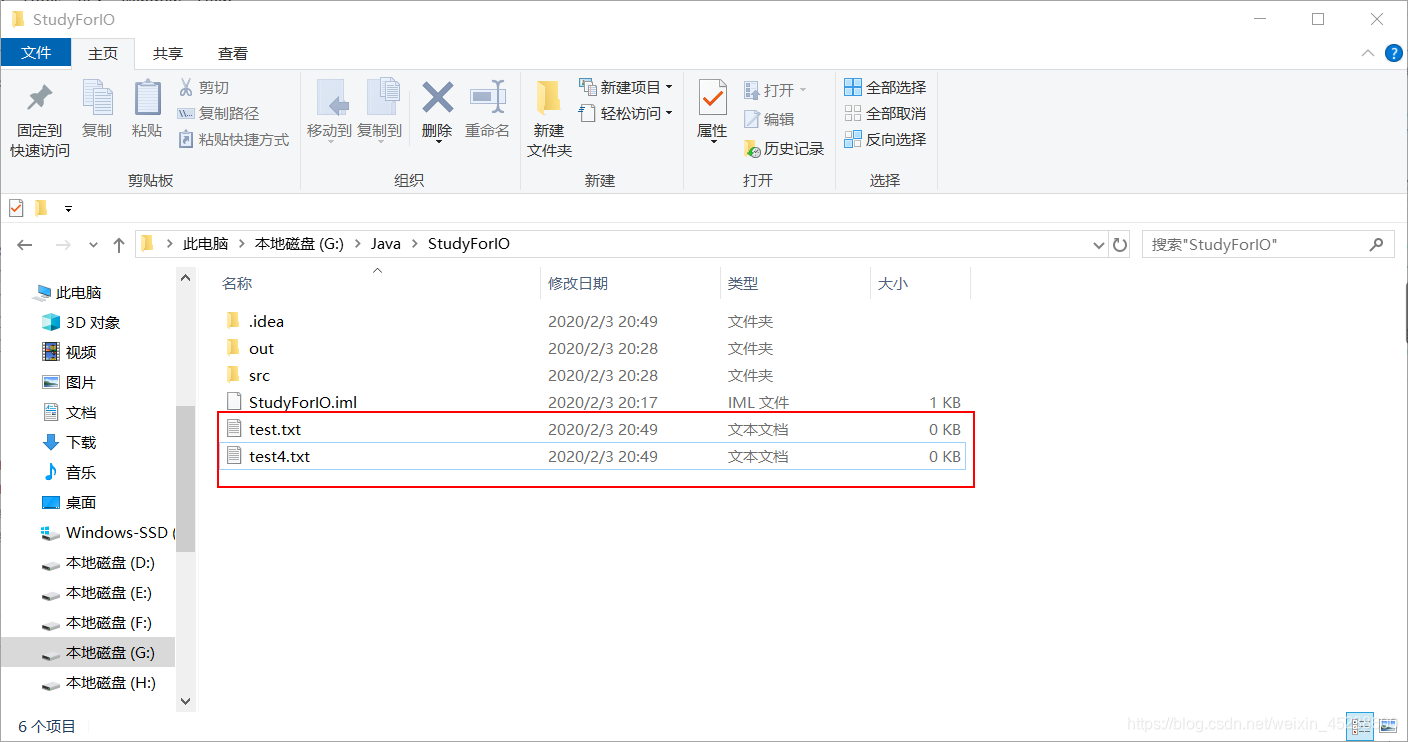Switch to the Home (主页) tab
Viewport: 1408px width, 742px height.
point(103,54)
